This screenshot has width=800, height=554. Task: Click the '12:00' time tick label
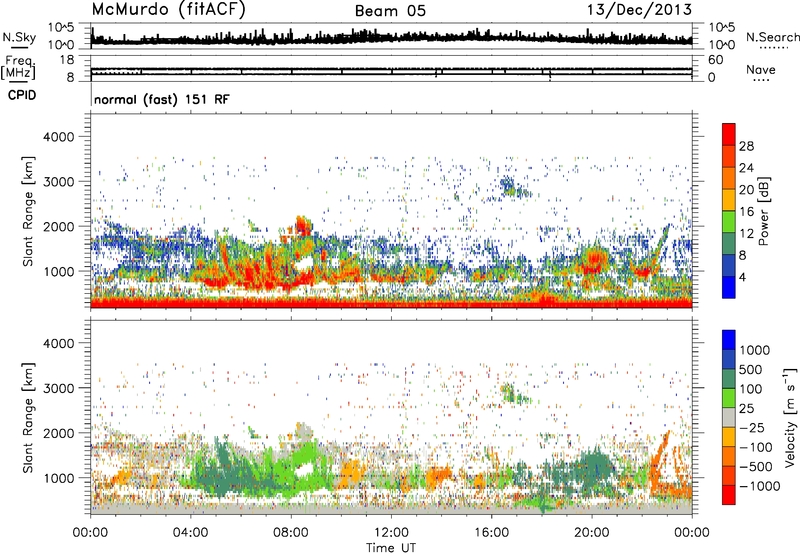click(x=391, y=533)
